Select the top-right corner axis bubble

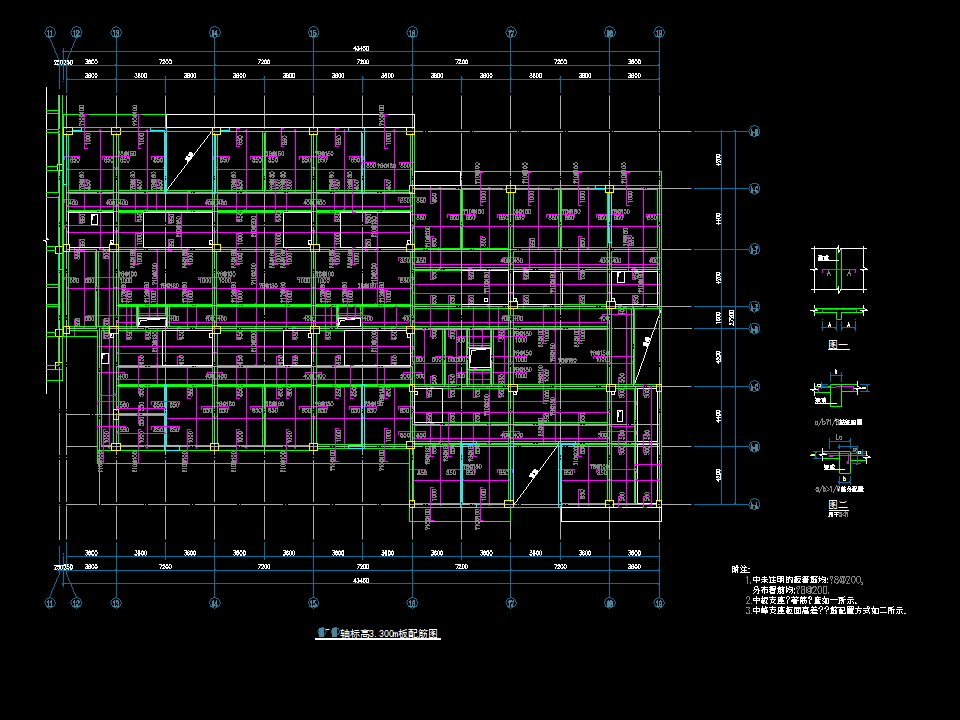tap(659, 33)
